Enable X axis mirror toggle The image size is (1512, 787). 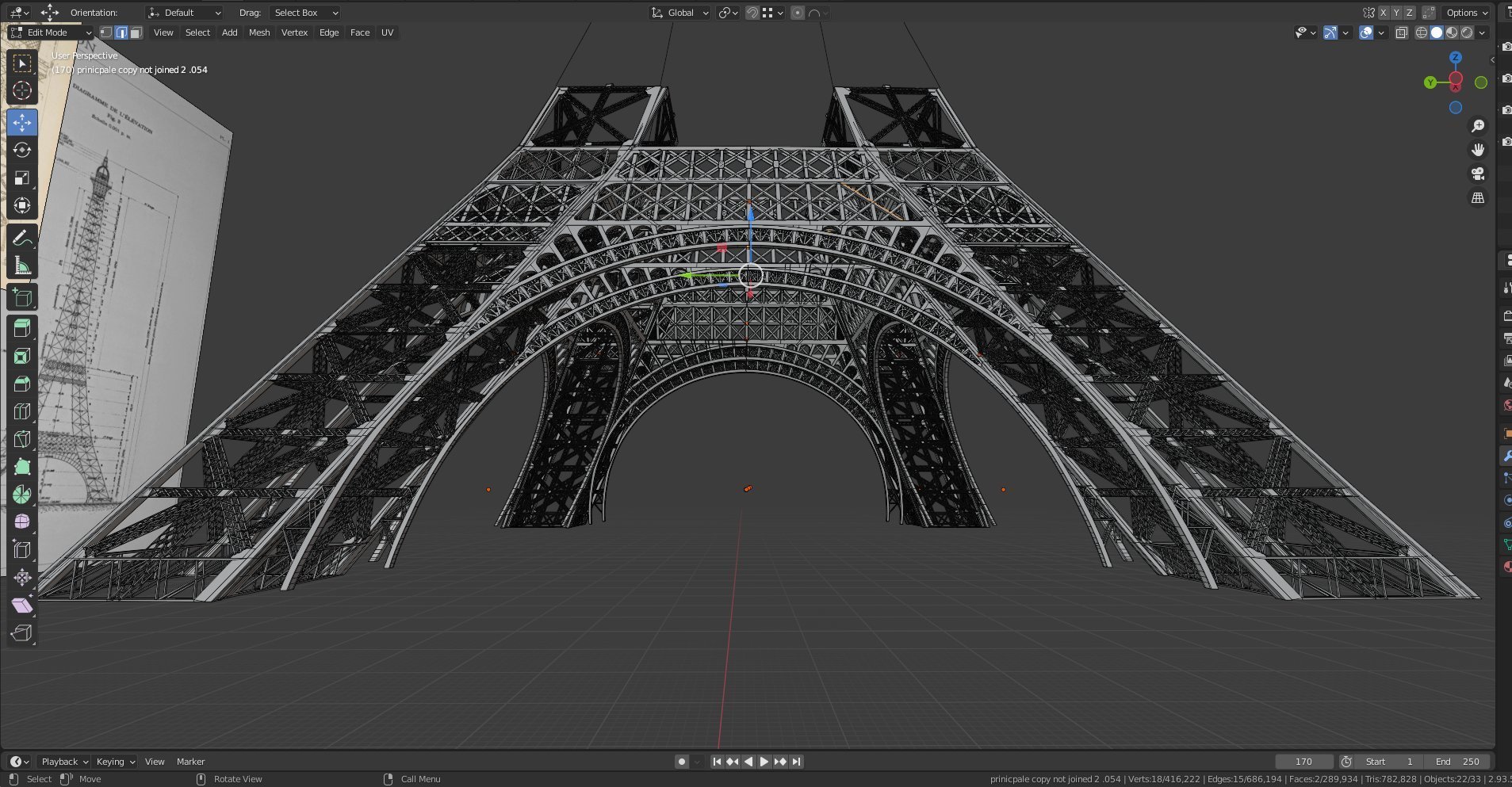(1384, 13)
